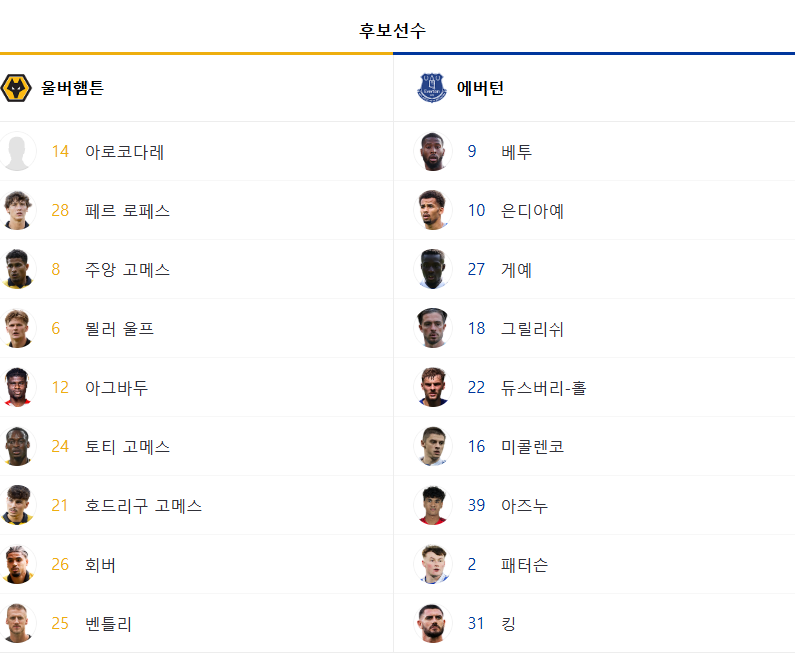Click player name 미콜렌코

tap(532, 447)
